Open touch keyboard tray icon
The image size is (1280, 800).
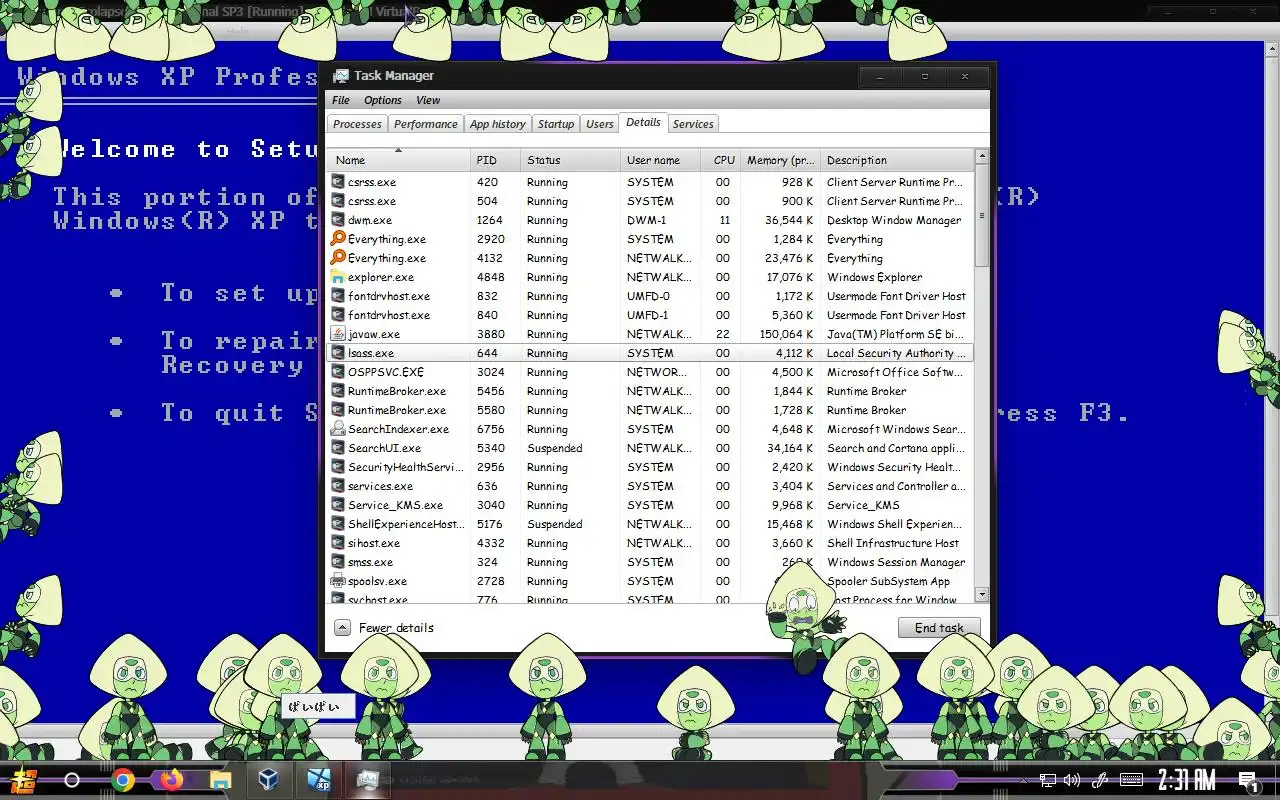[x=1131, y=780]
